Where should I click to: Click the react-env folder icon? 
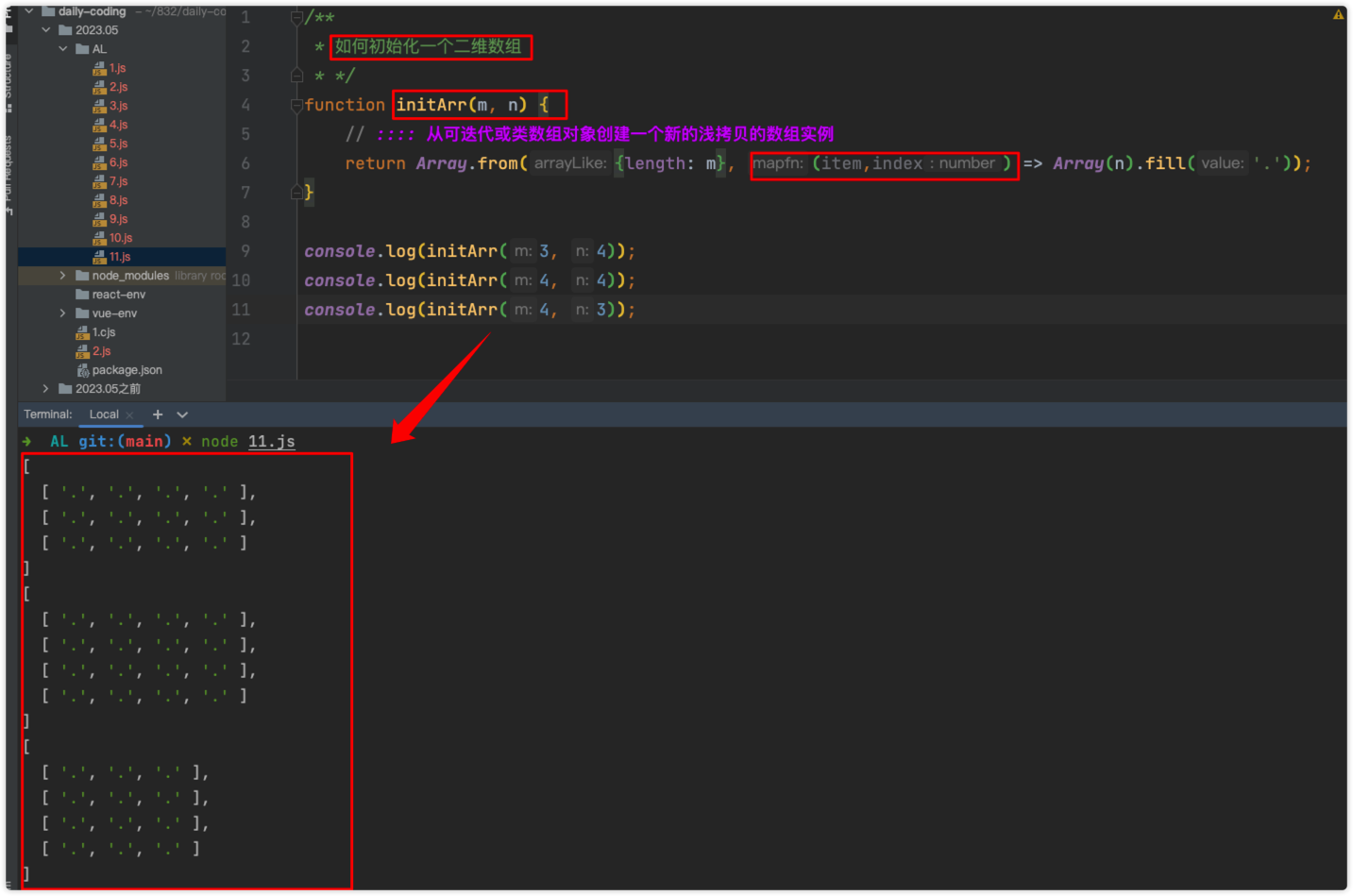[x=82, y=295]
